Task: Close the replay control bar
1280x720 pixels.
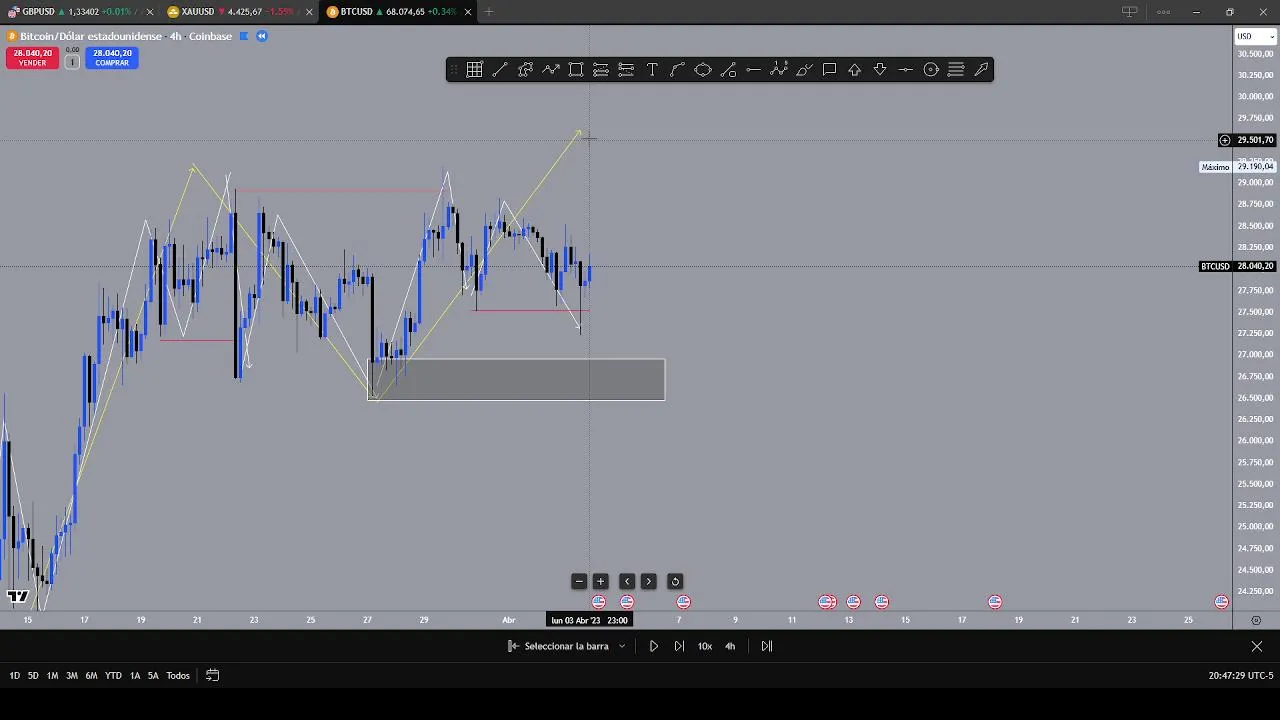Action: point(1257,646)
